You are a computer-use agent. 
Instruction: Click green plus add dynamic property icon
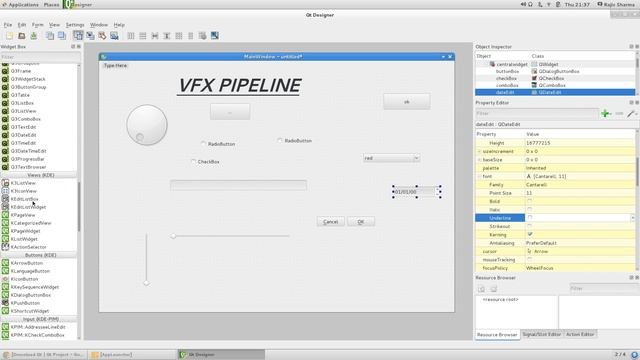pyautogui.click(x=606, y=113)
